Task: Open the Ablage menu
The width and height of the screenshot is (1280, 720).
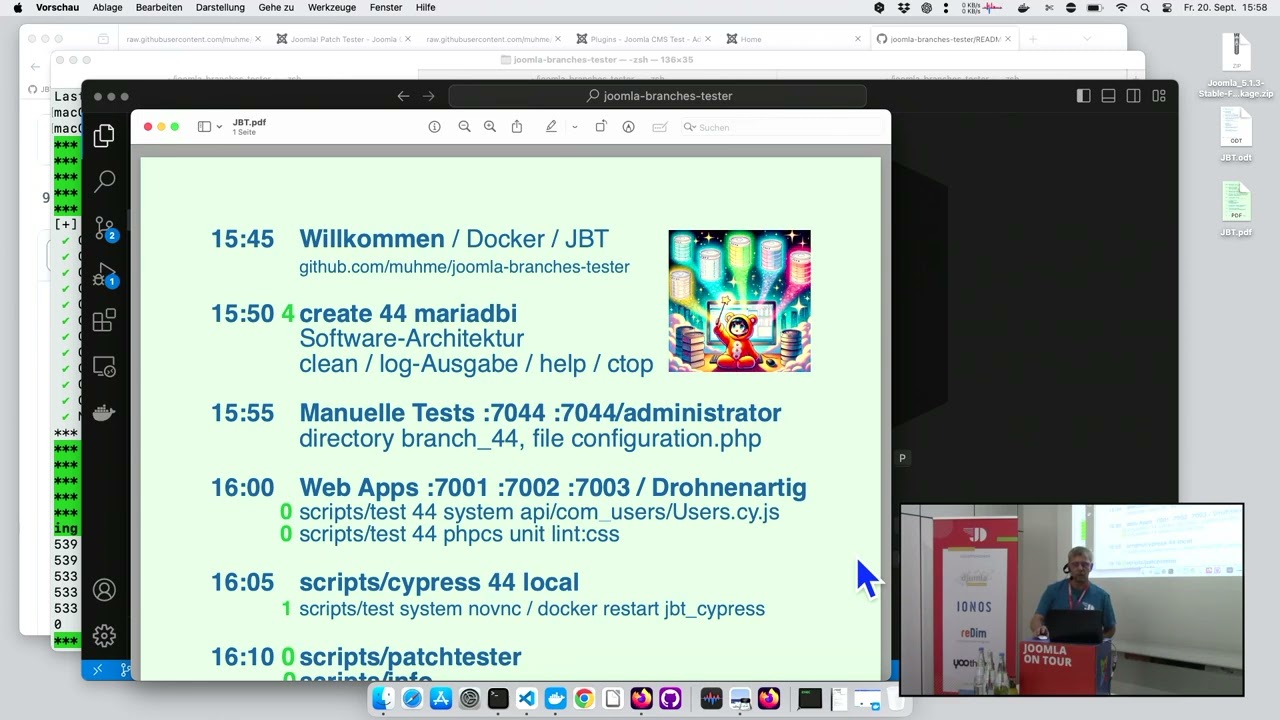Action: pos(107,7)
